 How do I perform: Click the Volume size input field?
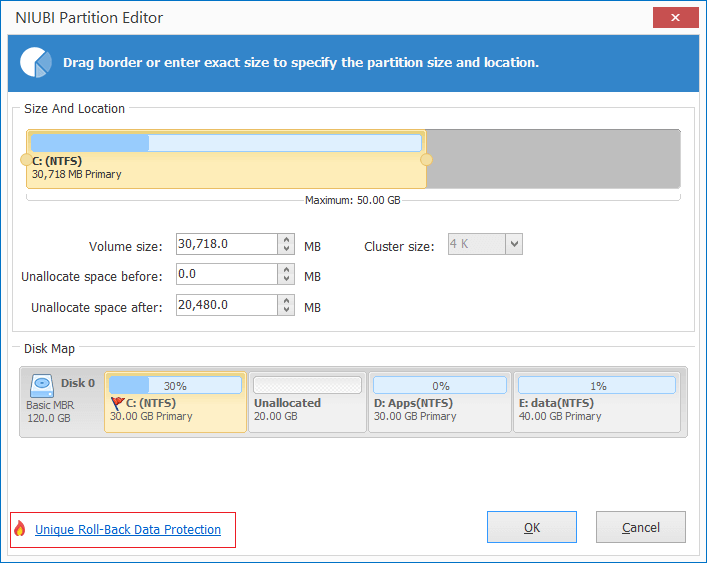point(227,244)
